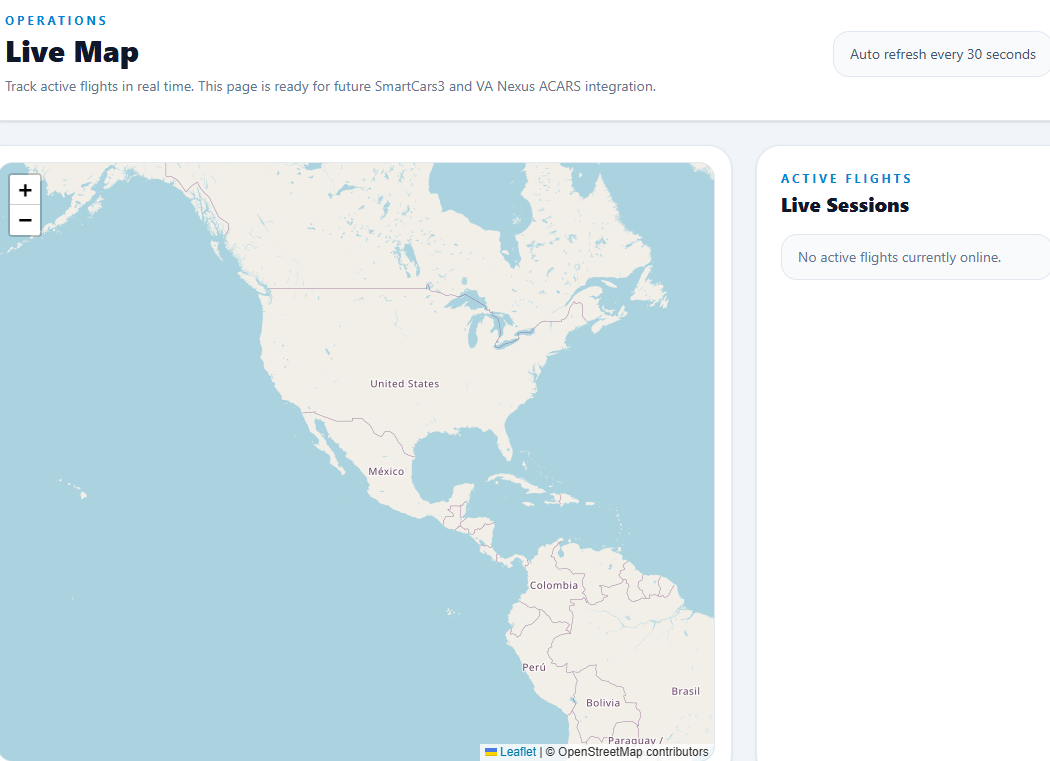Image resolution: width=1050 pixels, height=761 pixels.
Task: Click the Ukraine flag icon beside Leaflet
Action: pos(491,752)
